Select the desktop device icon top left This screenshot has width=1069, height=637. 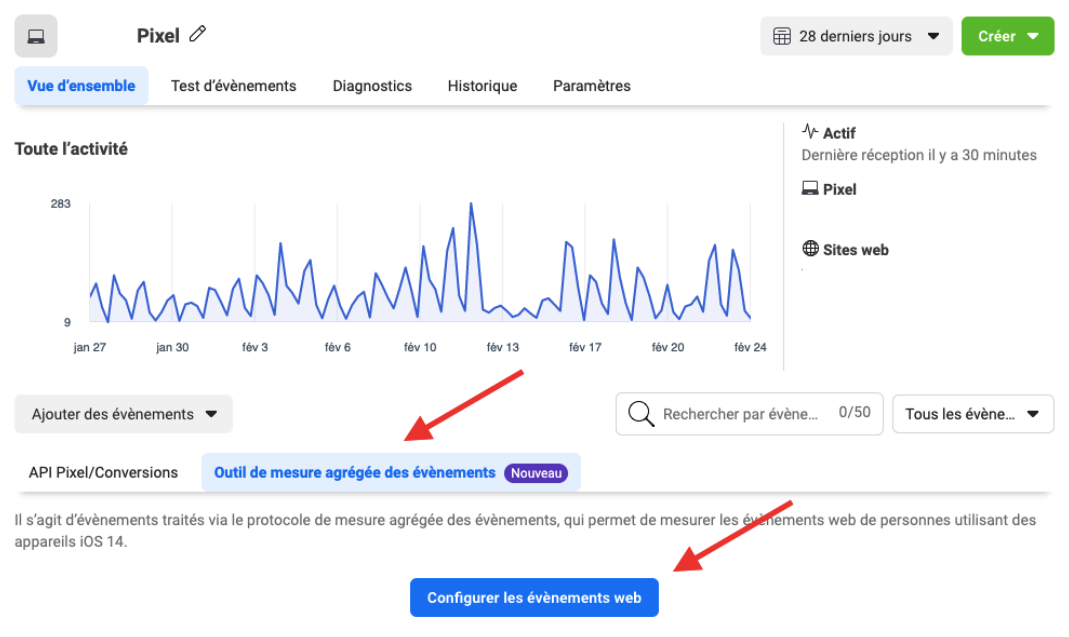coord(35,35)
